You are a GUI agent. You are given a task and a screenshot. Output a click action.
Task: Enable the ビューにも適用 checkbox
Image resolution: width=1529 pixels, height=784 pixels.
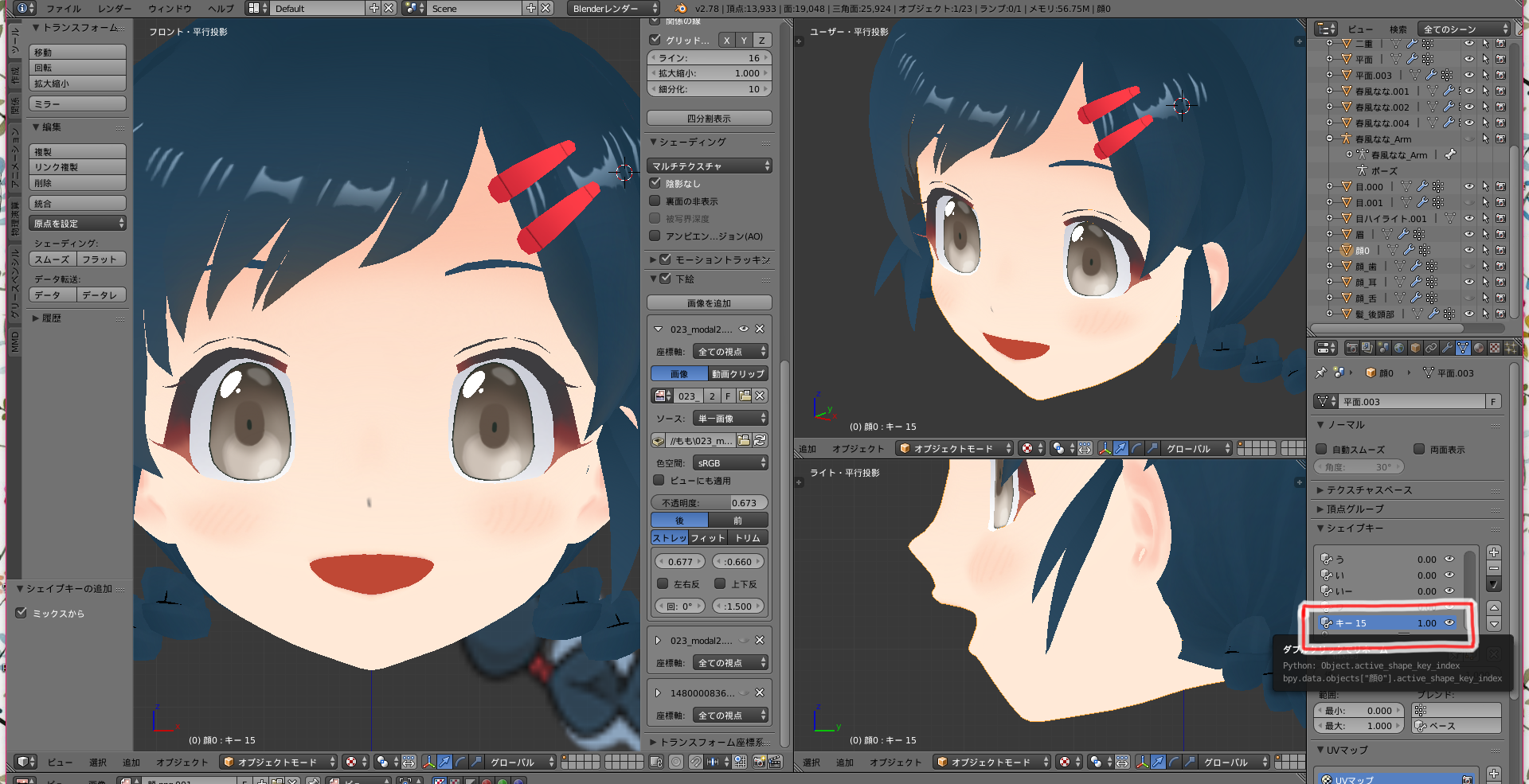(x=659, y=480)
